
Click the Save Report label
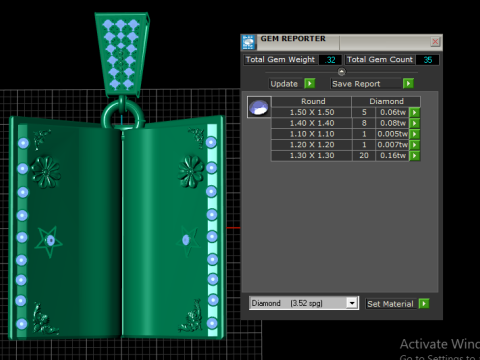[356, 84]
